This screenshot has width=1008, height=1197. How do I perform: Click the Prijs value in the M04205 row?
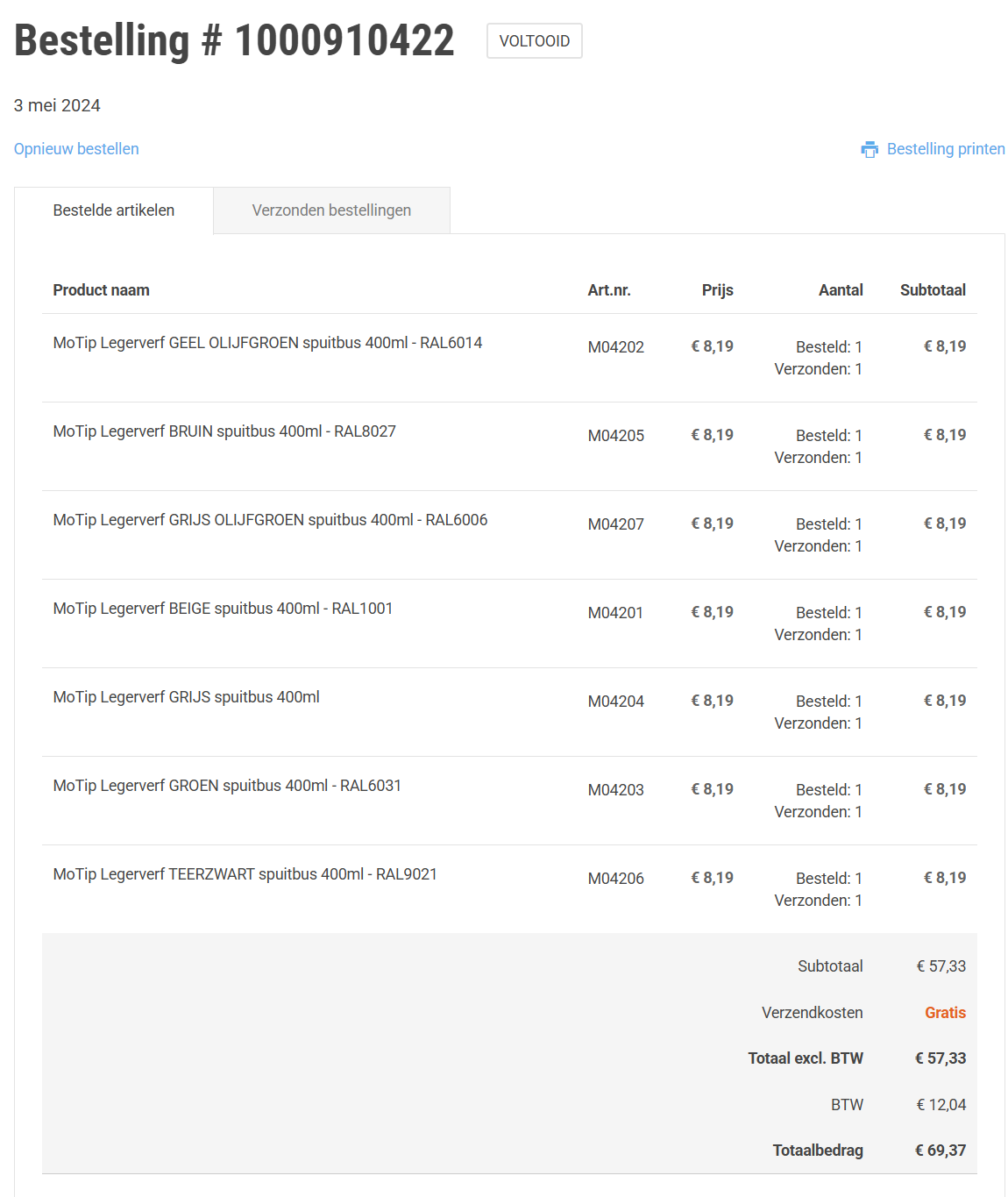pos(713,435)
